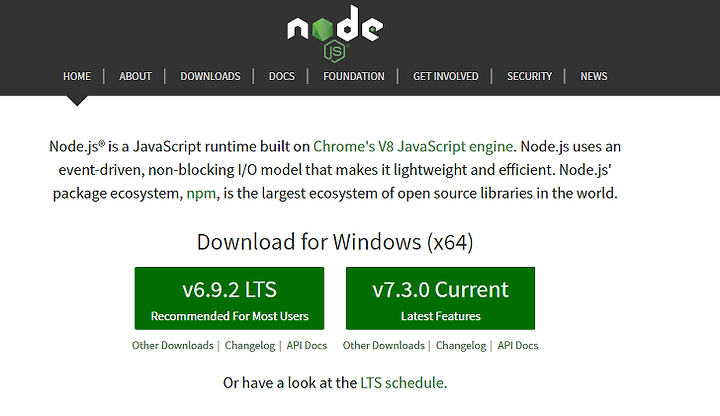Open the LTS schedule link
The image size is (720, 416).
point(402,382)
